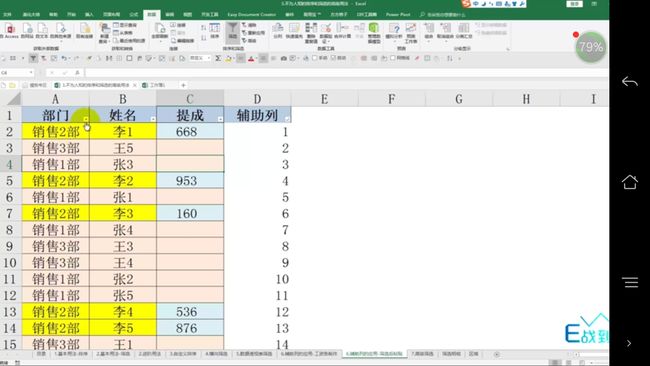Switch to the Formulas (公式) ribbon tab
This screenshot has width=650, height=366.
133,15
